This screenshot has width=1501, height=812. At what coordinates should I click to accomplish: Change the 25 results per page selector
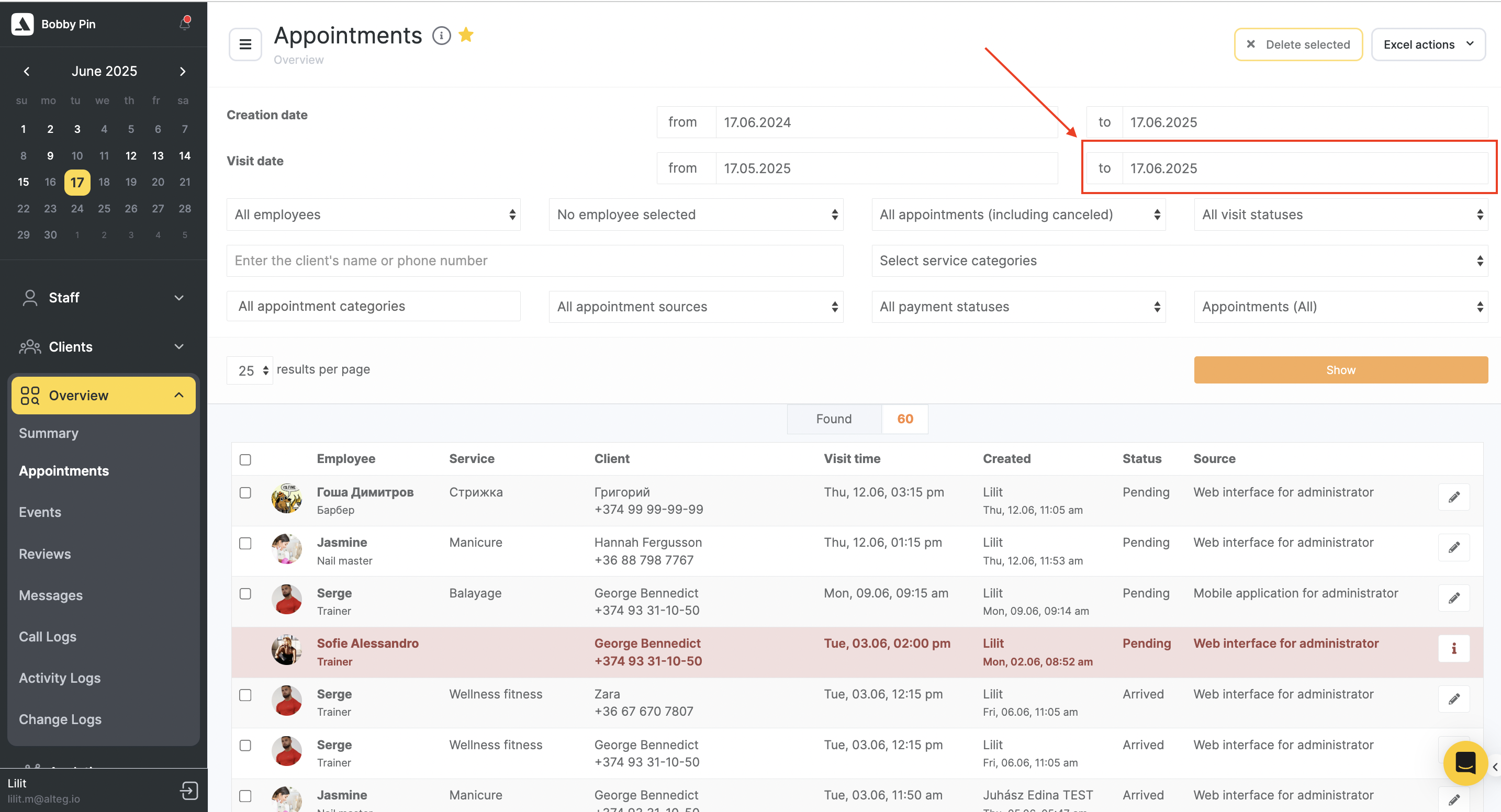click(250, 370)
